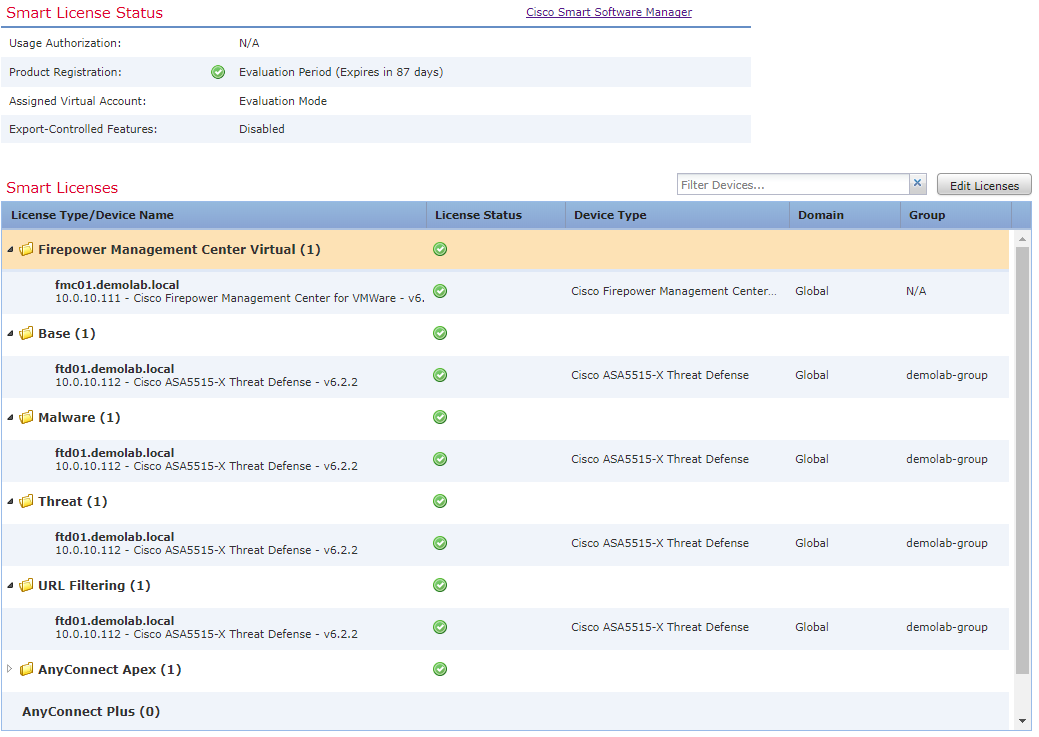
Task: Click the license list scrollbar up arrow
Action: tap(1022, 239)
